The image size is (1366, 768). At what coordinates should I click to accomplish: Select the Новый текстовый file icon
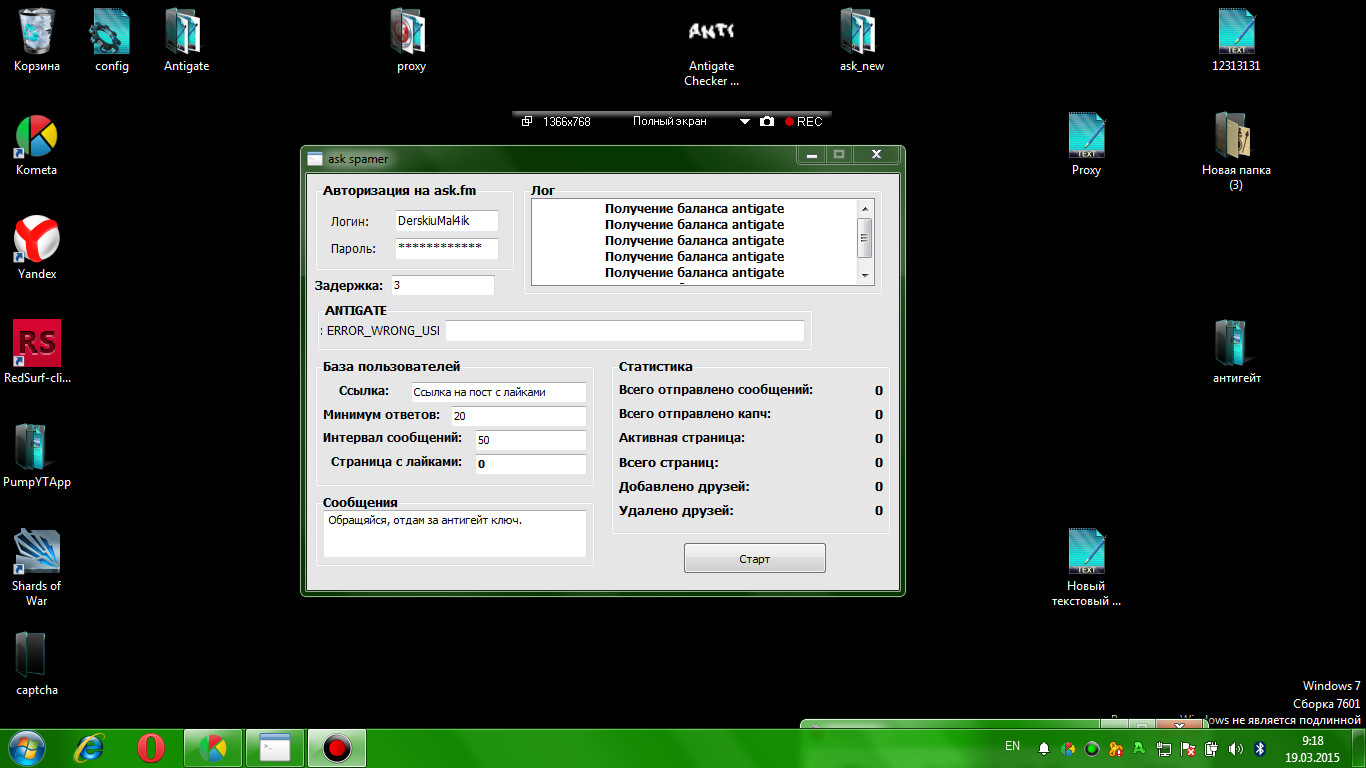tap(1086, 567)
